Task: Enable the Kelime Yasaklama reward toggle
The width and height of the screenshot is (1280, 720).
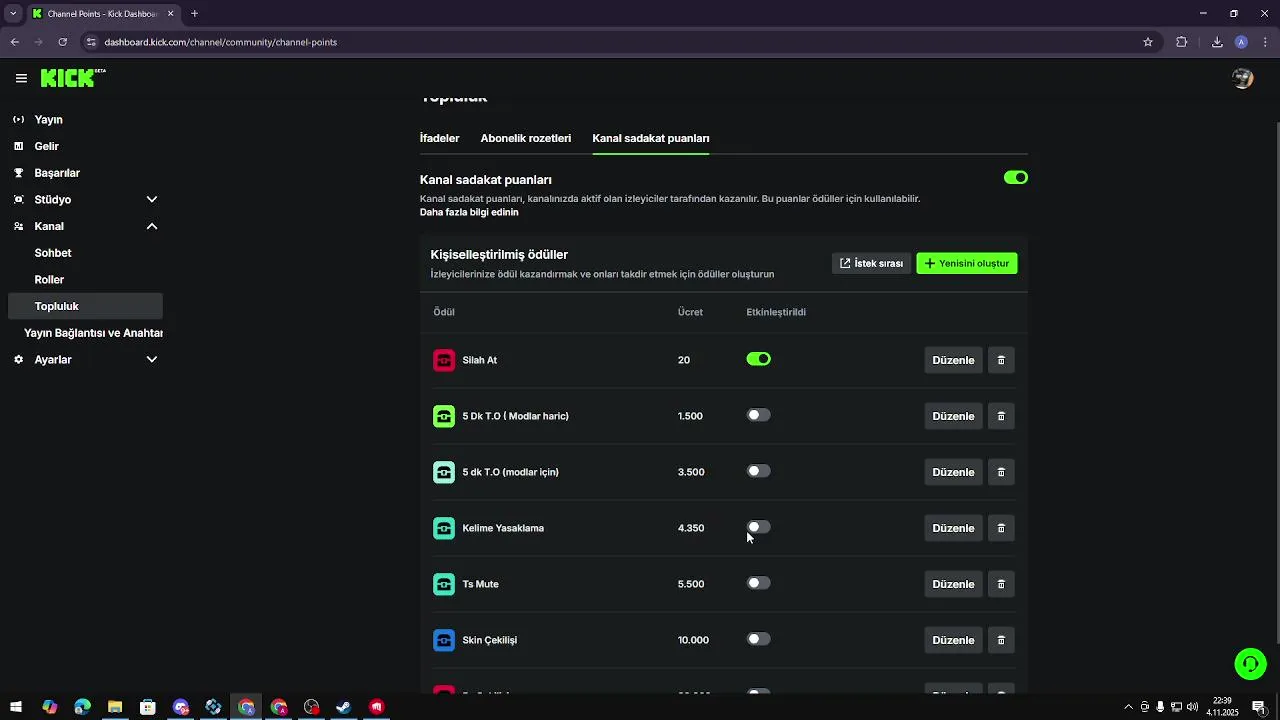Action: (x=758, y=527)
